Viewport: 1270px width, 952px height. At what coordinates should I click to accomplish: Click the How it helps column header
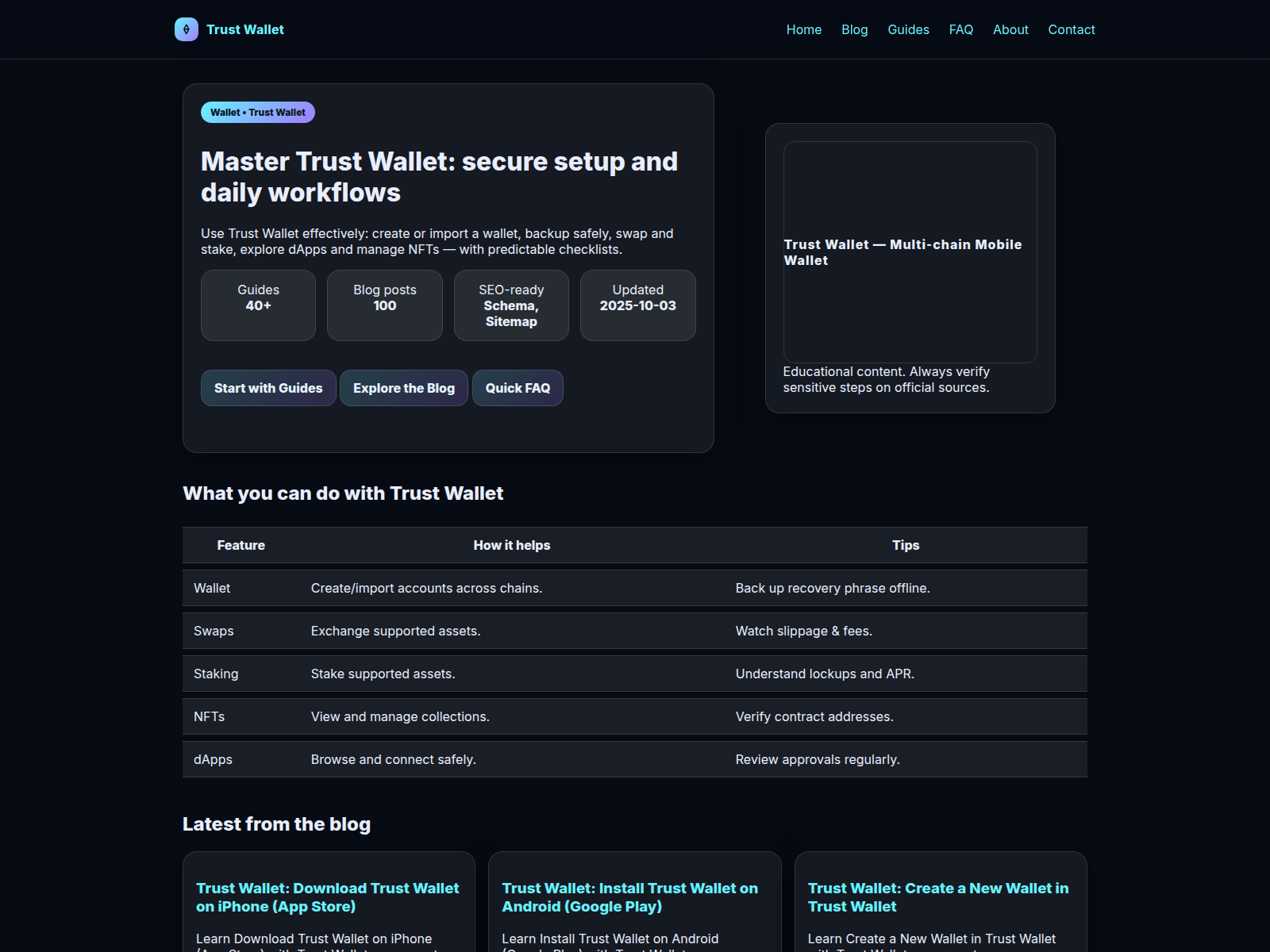pyautogui.click(x=512, y=545)
